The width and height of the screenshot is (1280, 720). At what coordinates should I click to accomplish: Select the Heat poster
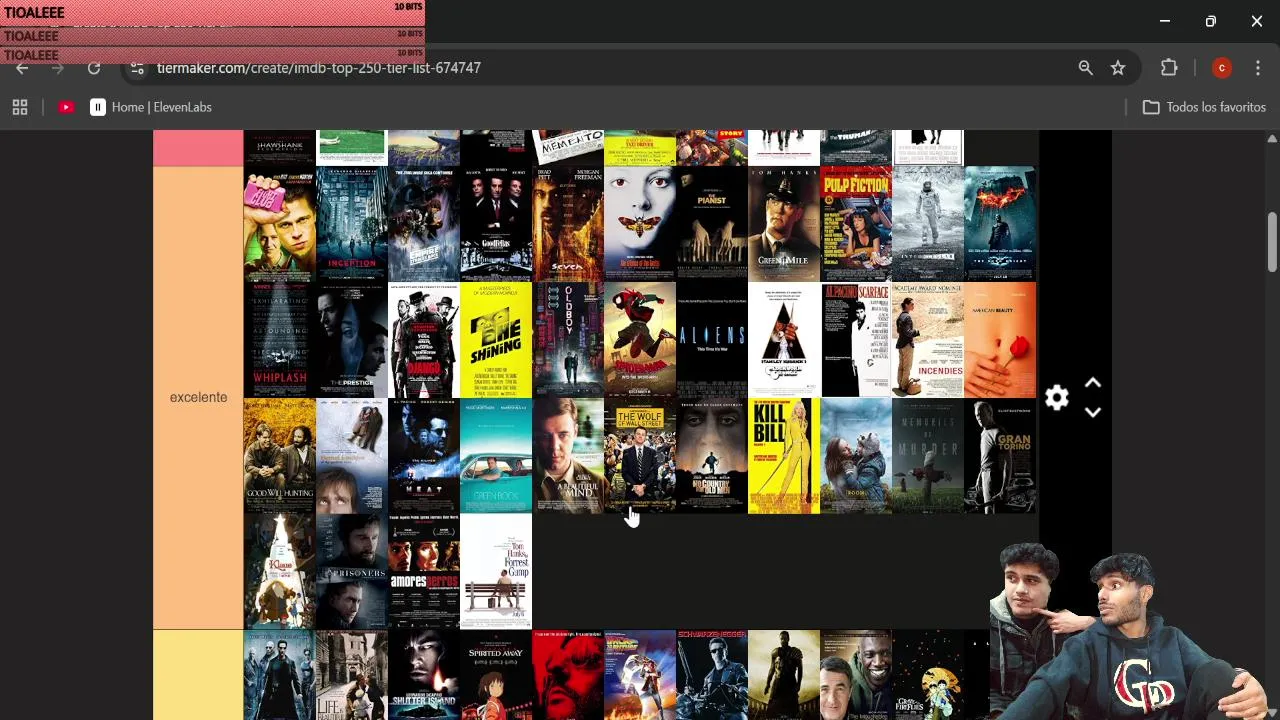tap(423, 456)
